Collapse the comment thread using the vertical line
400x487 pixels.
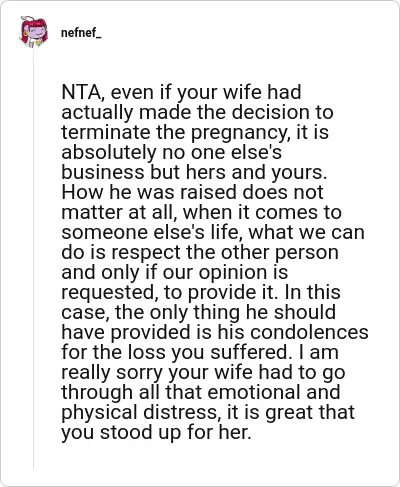pos(33,258)
